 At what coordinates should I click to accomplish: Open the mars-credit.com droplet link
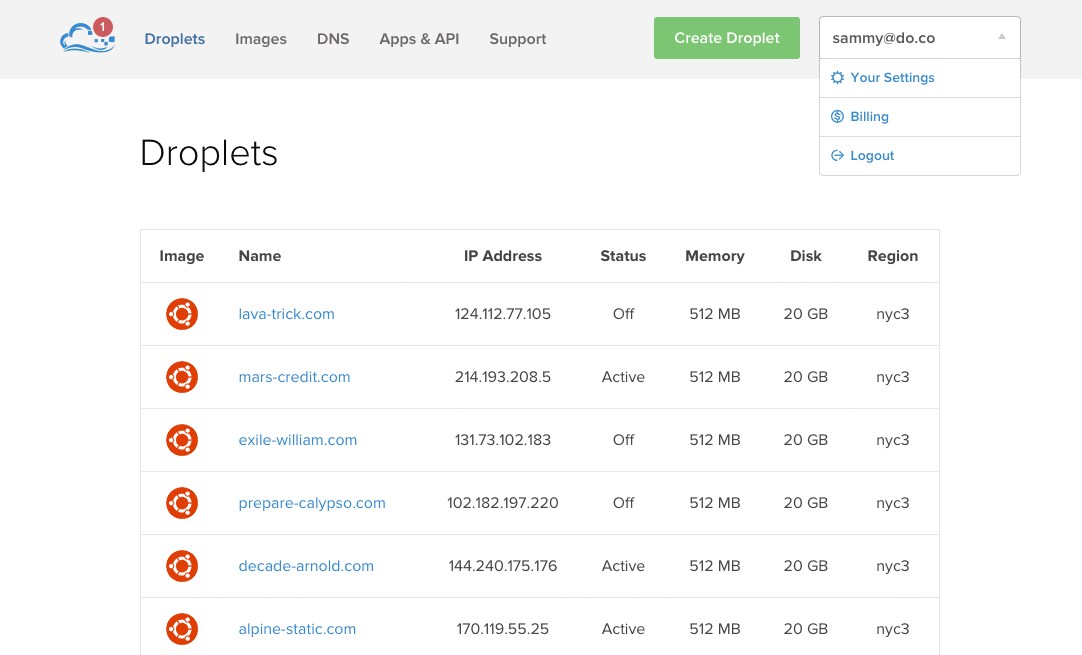(x=294, y=377)
